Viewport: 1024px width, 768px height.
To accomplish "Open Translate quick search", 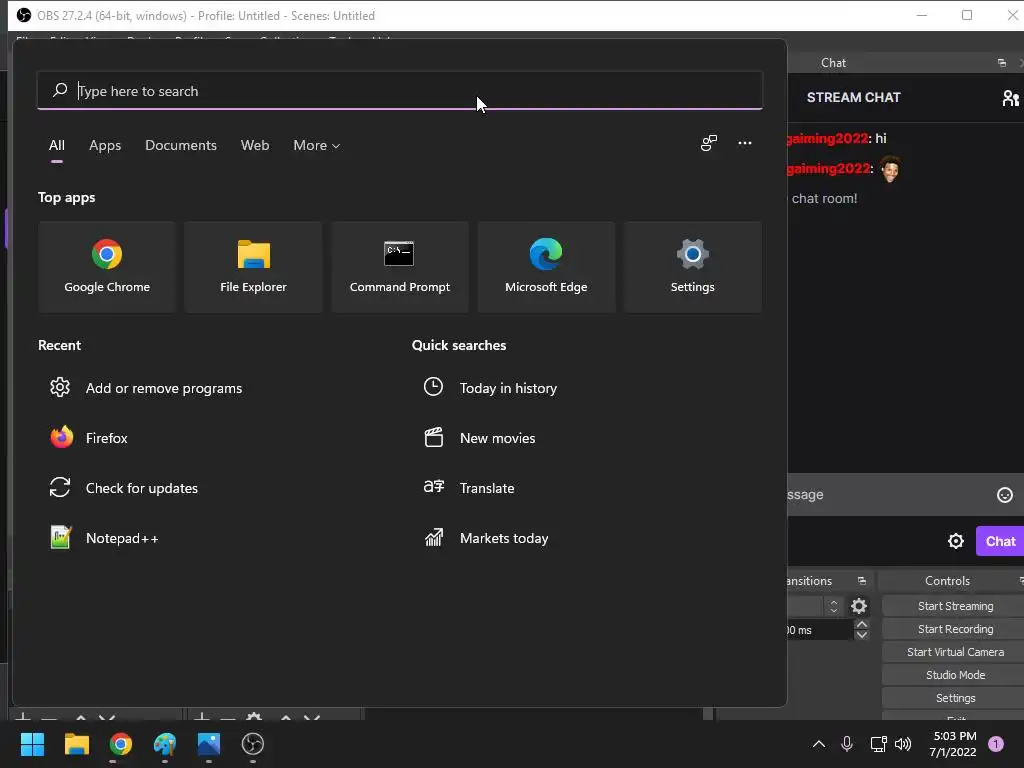I will pyautogui.click(x=469, y=488).
